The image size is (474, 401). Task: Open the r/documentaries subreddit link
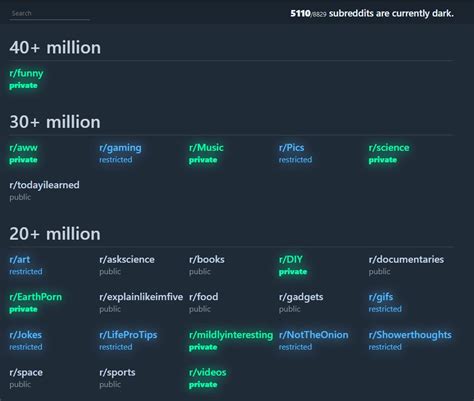[406, 259]
